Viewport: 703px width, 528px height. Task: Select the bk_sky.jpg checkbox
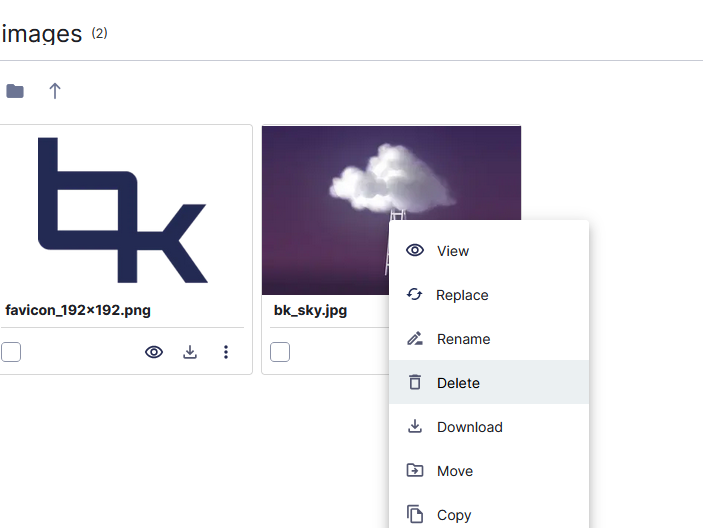point(280,352)
